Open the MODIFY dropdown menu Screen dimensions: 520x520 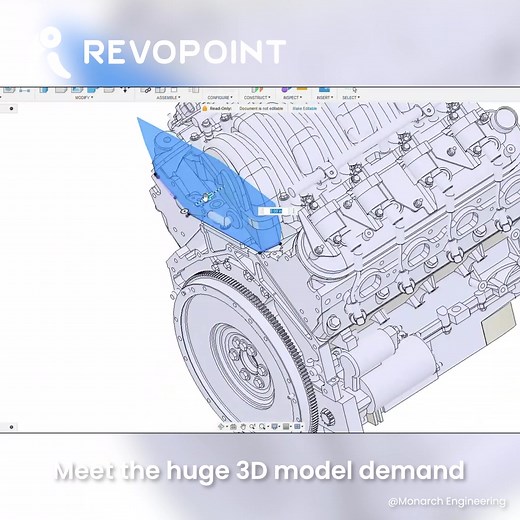click(x=84, y=98)
